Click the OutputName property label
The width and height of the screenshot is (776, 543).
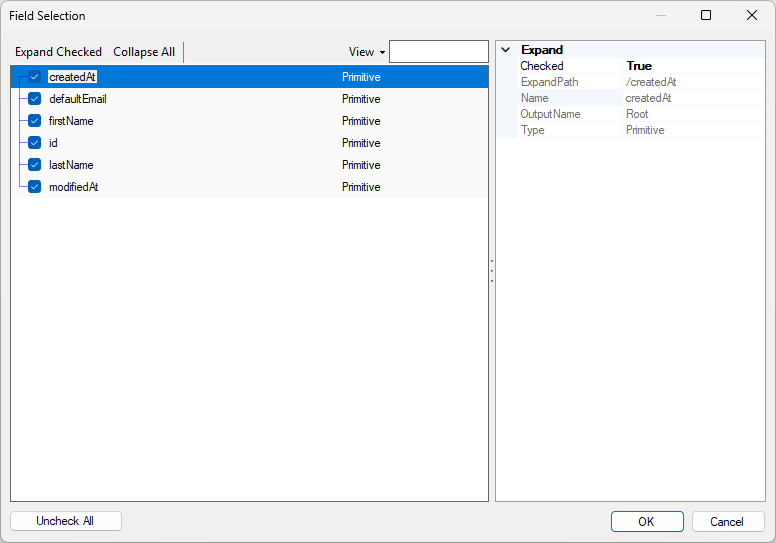[550, 114]
